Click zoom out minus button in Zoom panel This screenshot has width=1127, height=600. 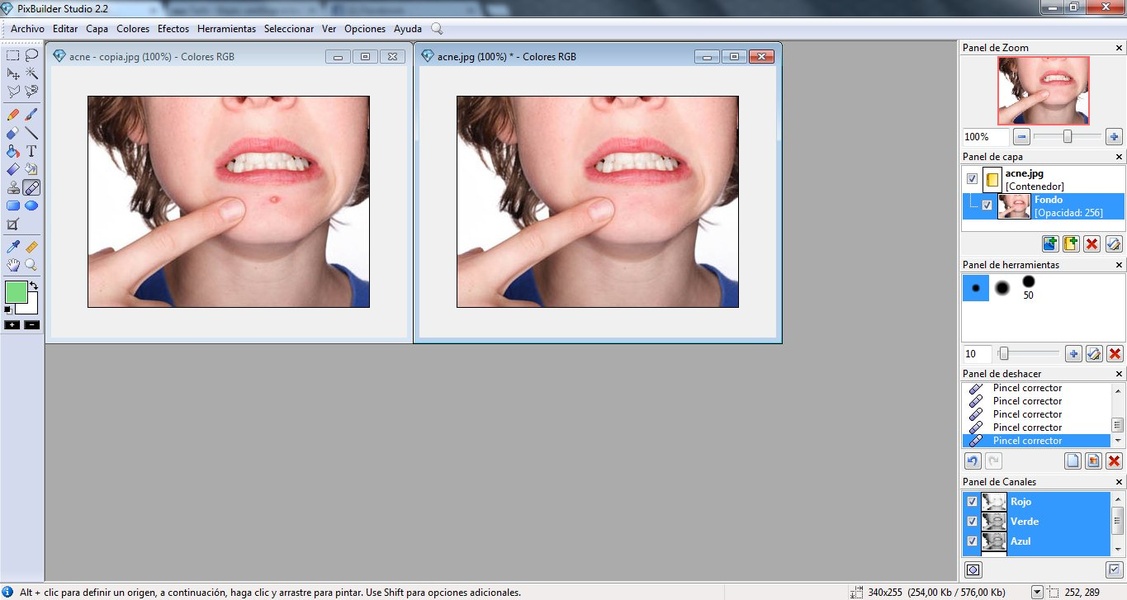(x=1021, y=137)
